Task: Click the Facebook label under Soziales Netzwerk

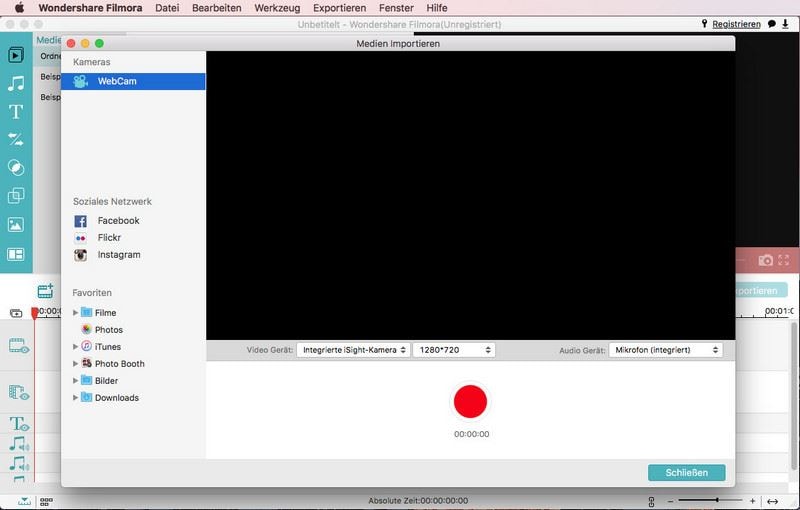Action: coord(118,221)
